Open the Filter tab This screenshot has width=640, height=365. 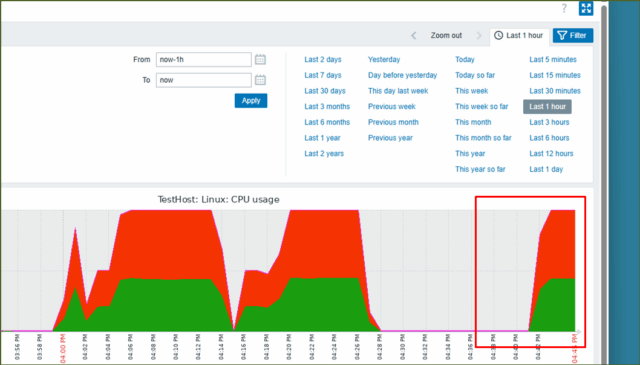click(x=573, y=36)
